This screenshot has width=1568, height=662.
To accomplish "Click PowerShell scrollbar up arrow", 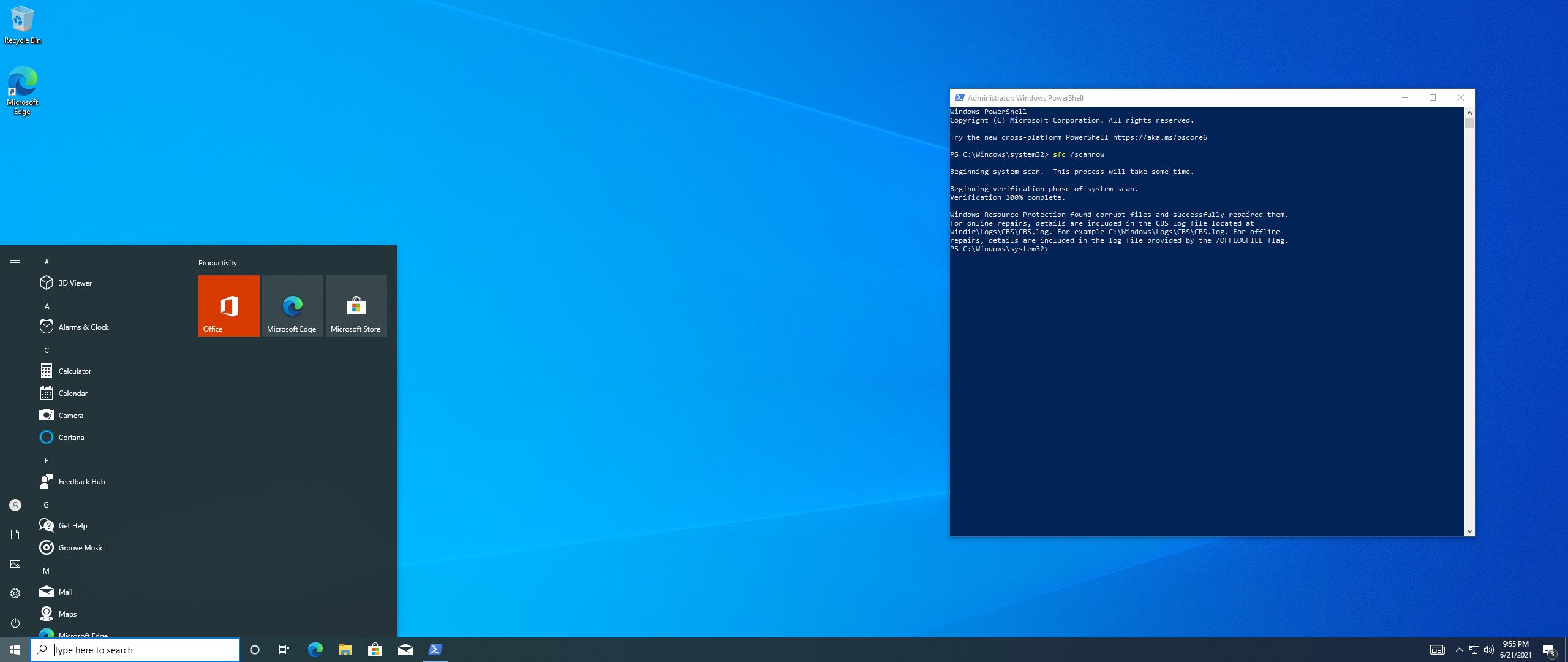I will [1469, 113].
